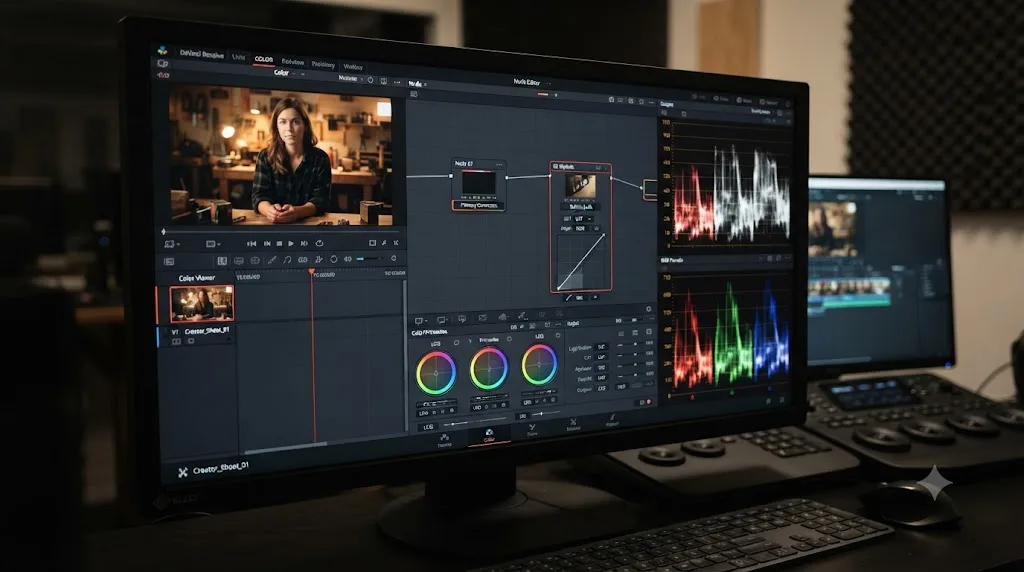Adjust the Output parameter slider row
The height and width of the screenshot is (572, 1024).
click(614, 389)
